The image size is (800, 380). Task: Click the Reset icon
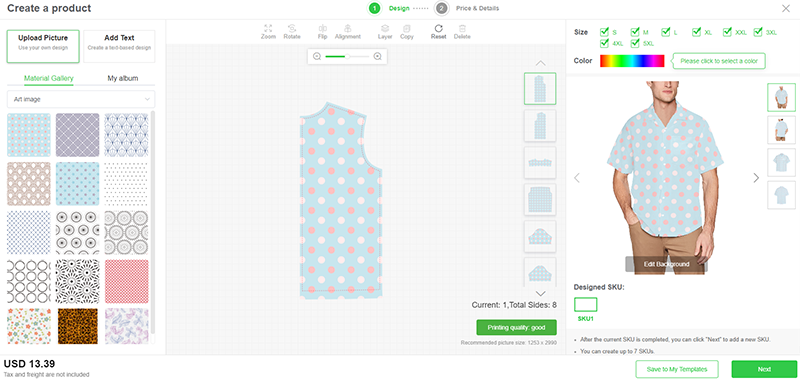438,29
